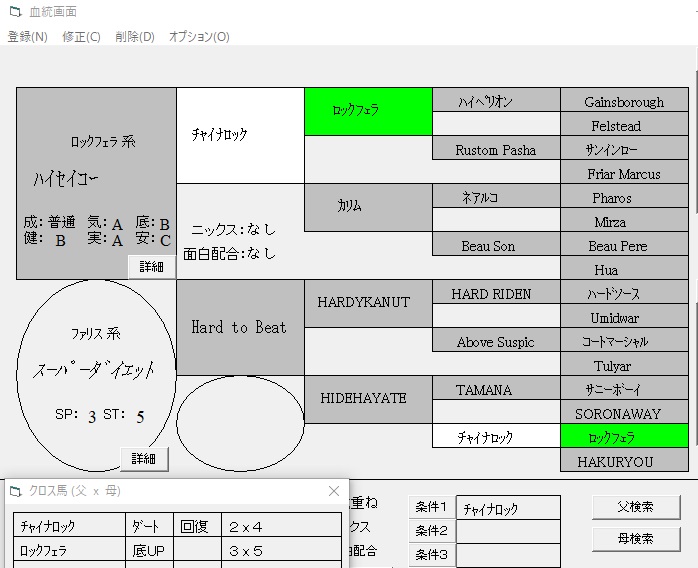Click the ハイペリオン pedigree cell

tap(496, 100)
